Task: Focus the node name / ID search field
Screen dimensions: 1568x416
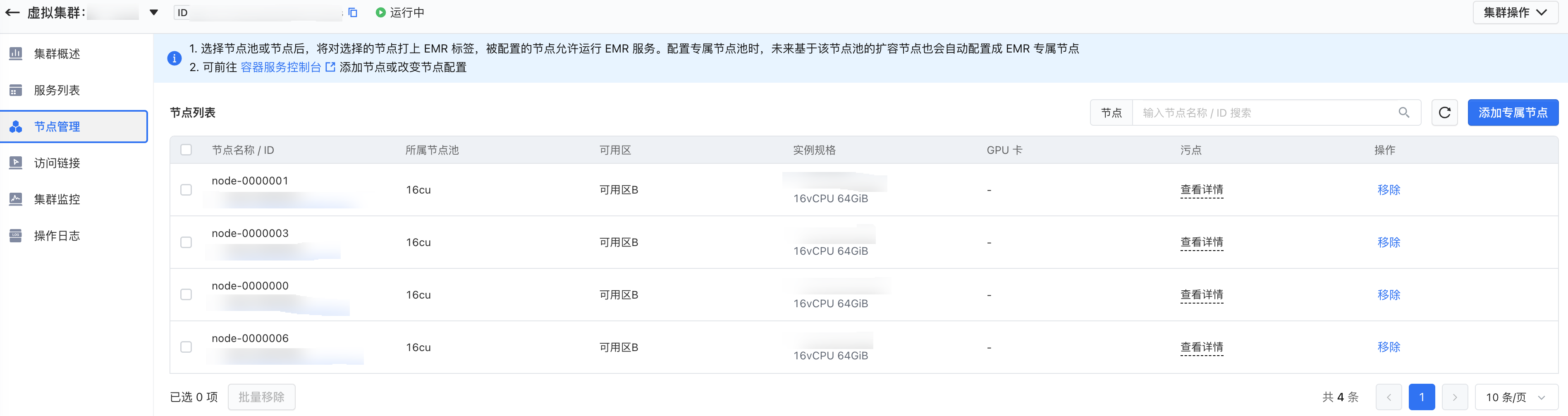Action: [x=1266, y=112]
